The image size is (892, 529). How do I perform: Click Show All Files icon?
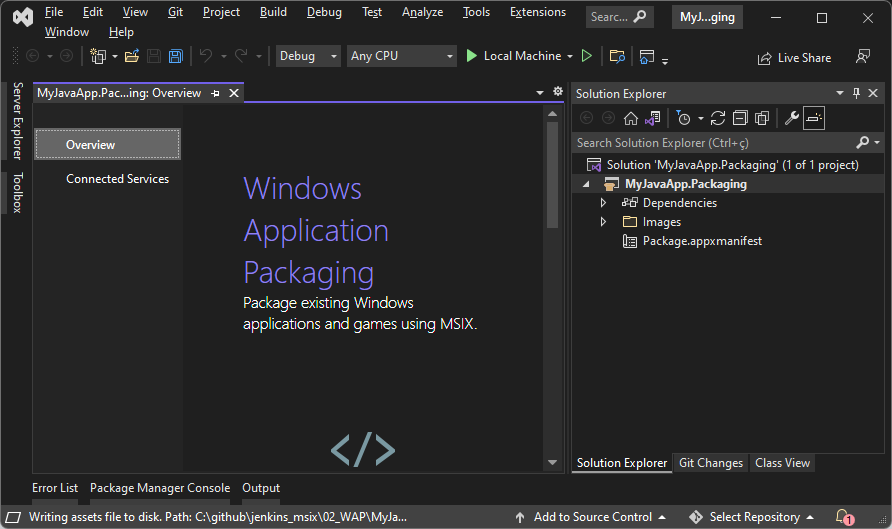762,118
